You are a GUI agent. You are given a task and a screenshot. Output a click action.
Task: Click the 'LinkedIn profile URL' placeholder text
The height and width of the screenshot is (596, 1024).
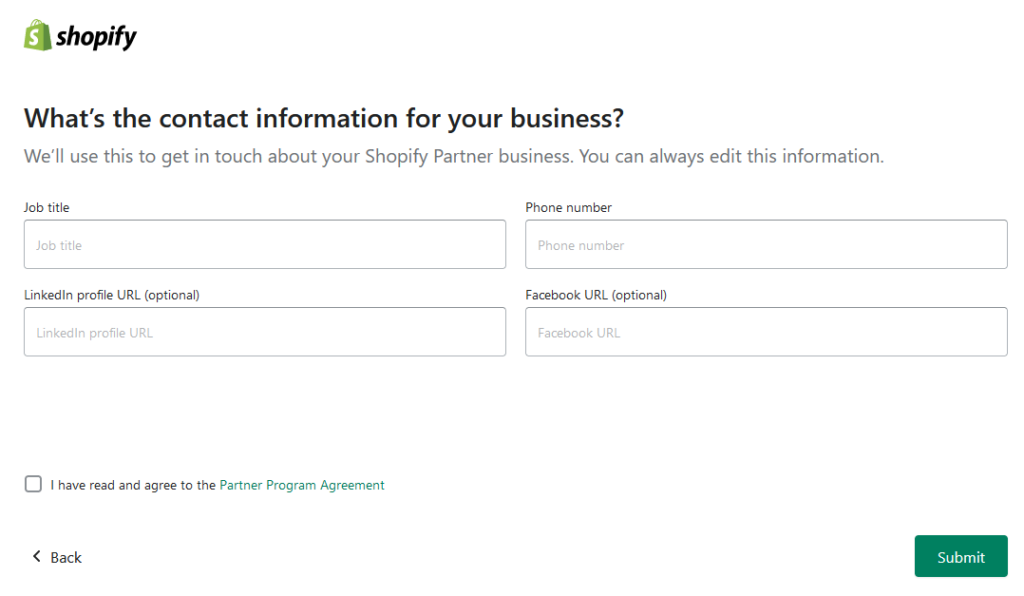(x=95, y=333)
